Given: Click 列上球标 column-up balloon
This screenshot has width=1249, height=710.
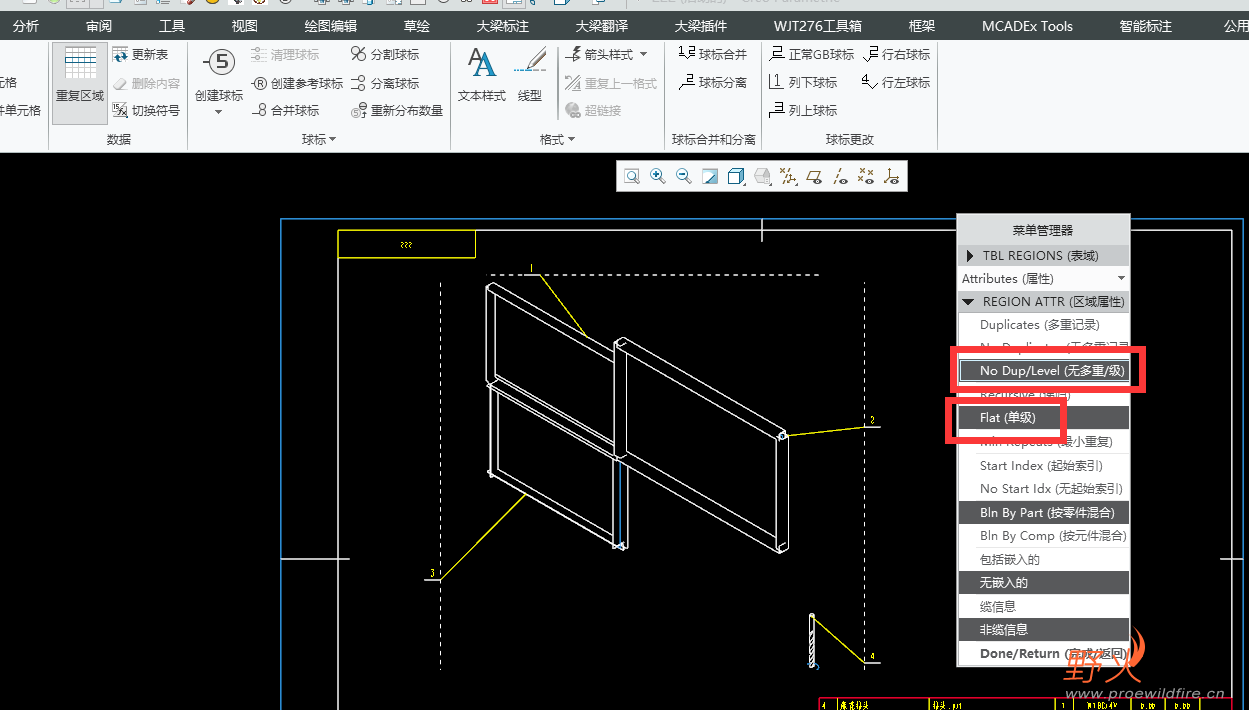Looking at the screenshot, I should (803, 110).
